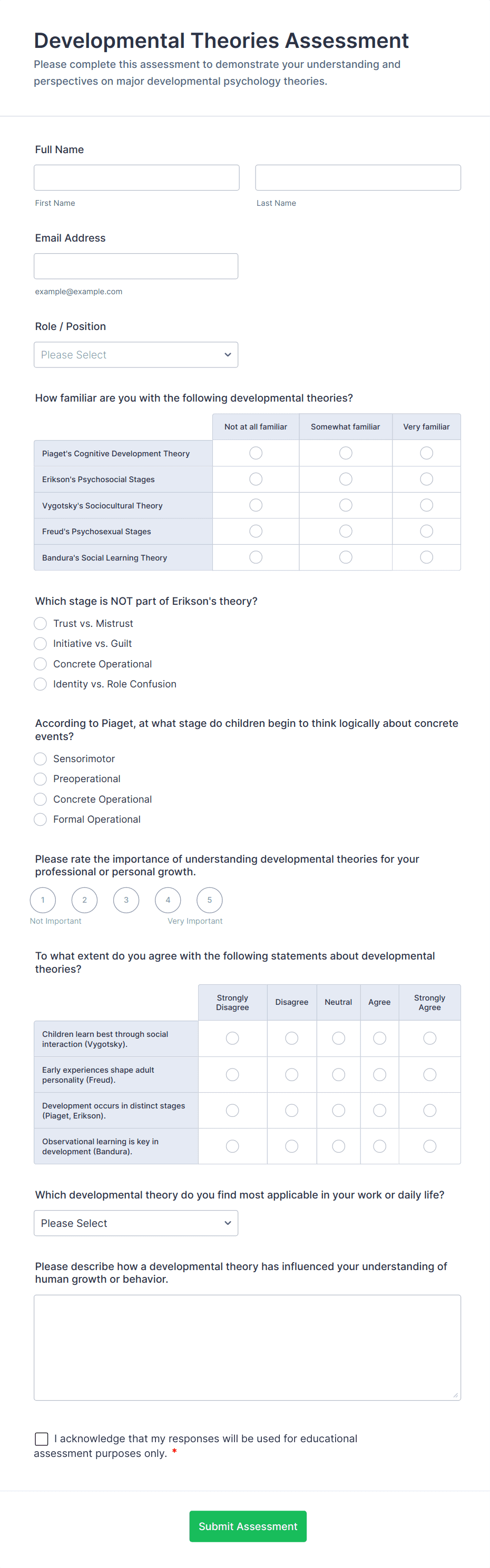
Task: Pick "Disagree" for the Bandura observational learning statement
Action: 291,1145
